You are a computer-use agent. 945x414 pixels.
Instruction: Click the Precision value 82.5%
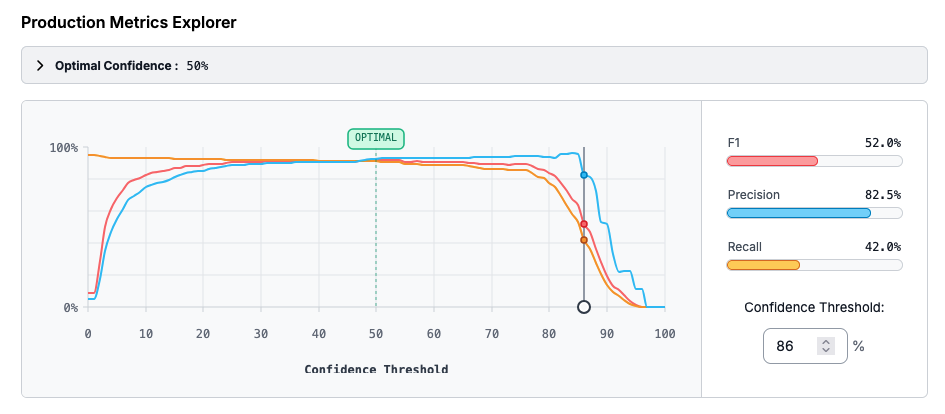tap(883, 195)
